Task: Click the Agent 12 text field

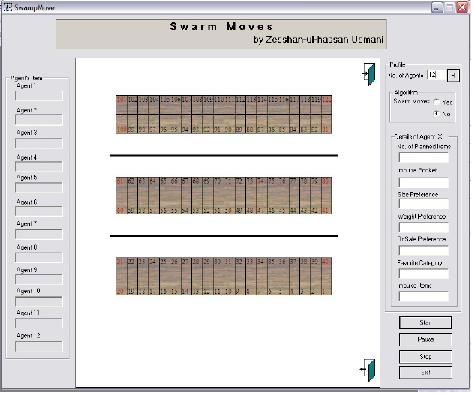Action: 39,346
